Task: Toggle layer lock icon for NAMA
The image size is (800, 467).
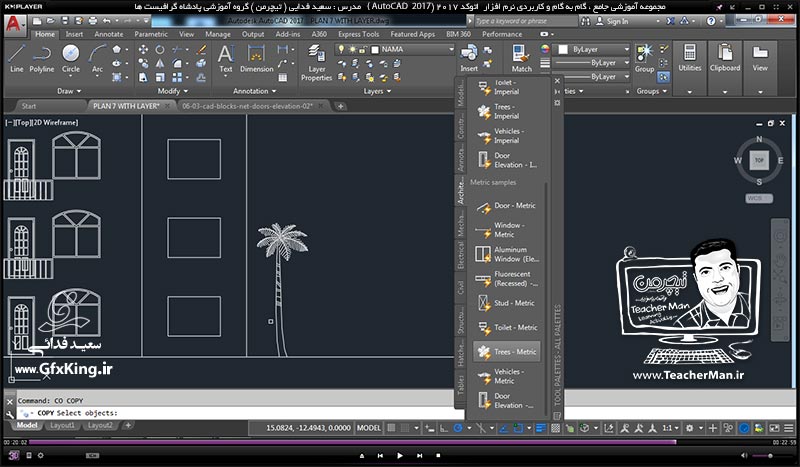Action: click(363, 50)
